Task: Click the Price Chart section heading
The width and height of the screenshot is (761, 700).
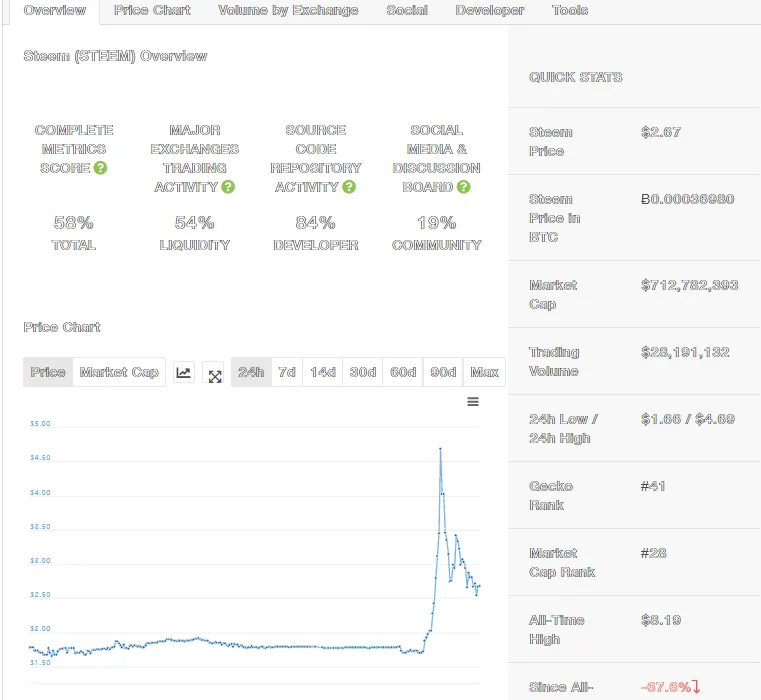Action: (x=62, y=327)
